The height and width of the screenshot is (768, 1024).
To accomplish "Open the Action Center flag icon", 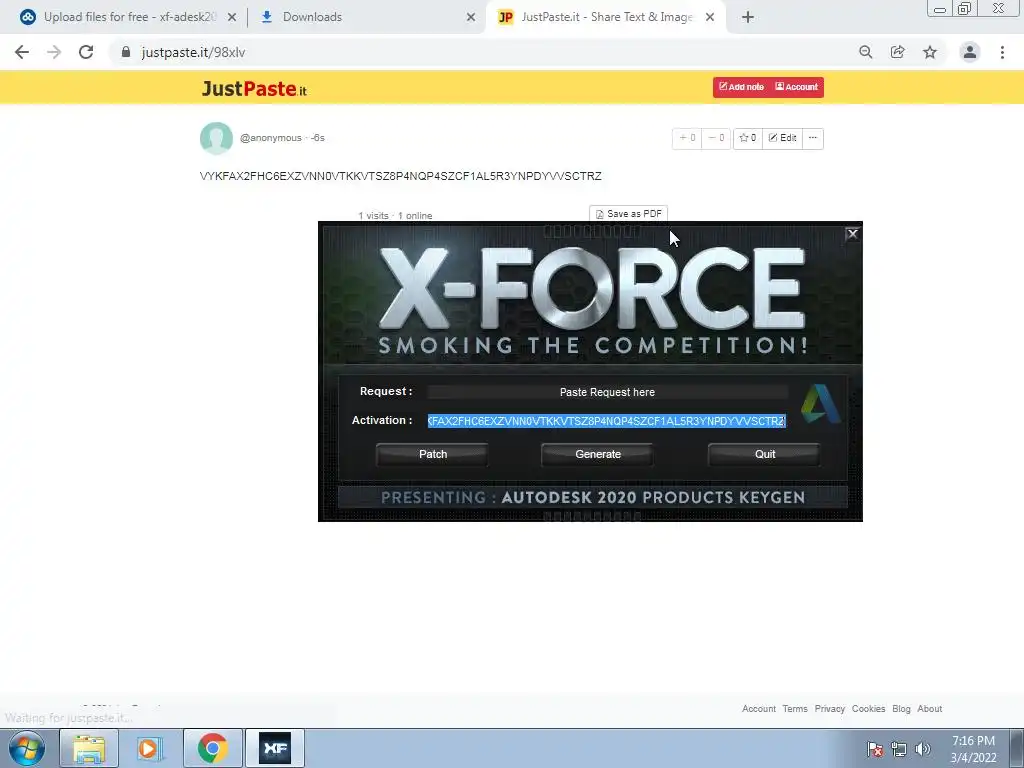I will coord(875,749).
